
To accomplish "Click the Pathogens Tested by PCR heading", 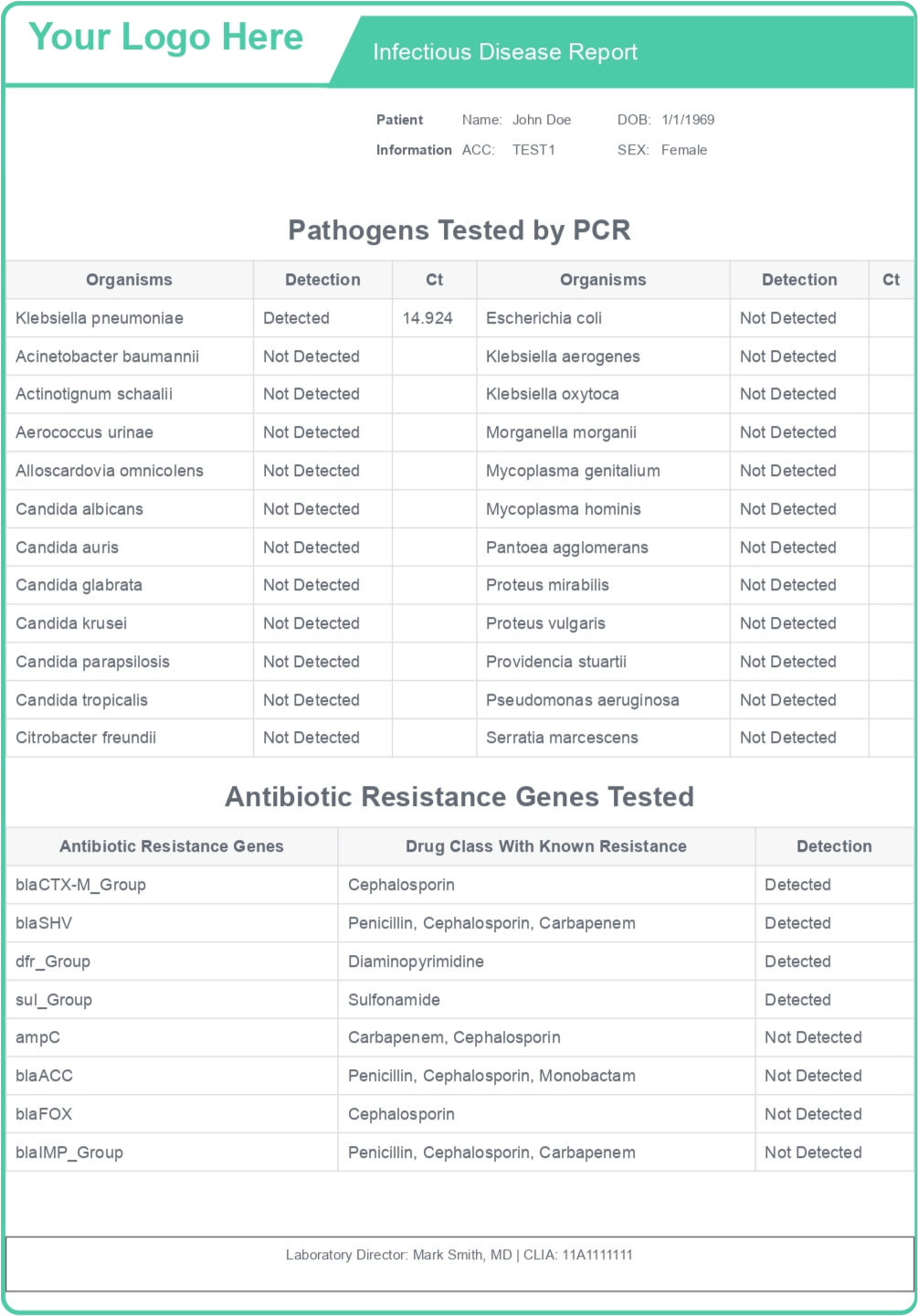I will coord(459,229).
